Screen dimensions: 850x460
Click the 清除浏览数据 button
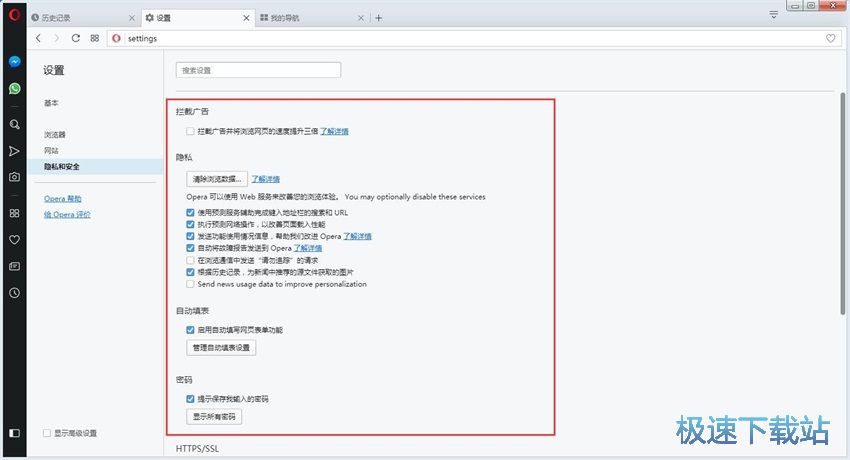tap(217, 179)
